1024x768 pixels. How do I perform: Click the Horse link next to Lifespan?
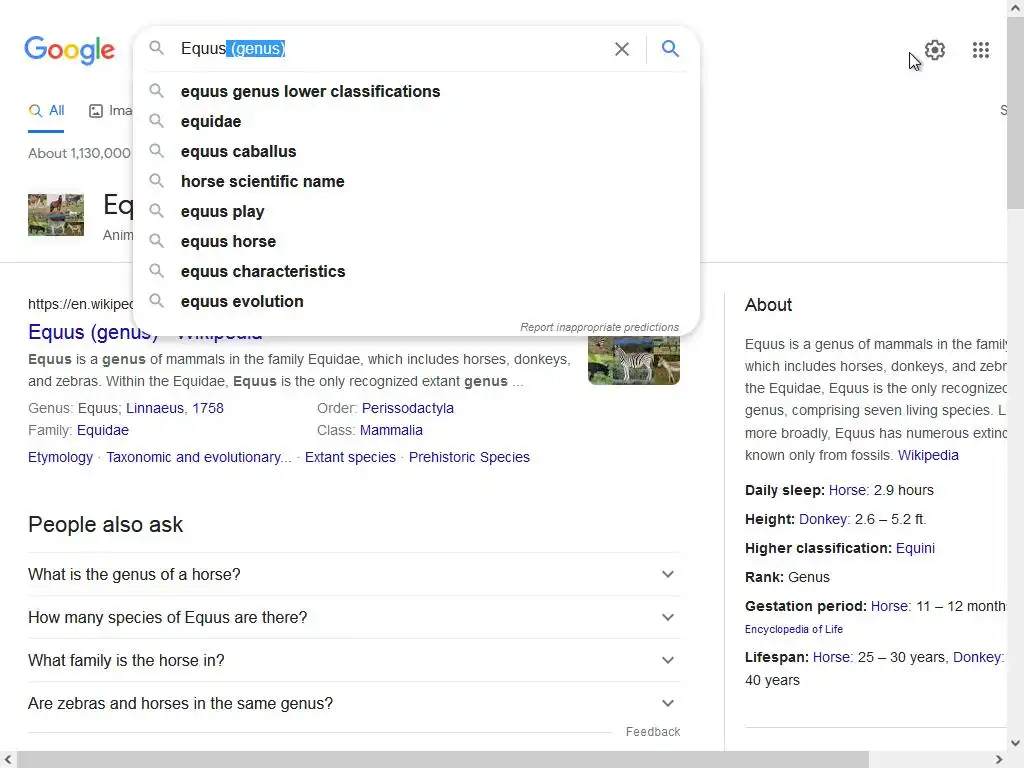[x=831, y=658]
